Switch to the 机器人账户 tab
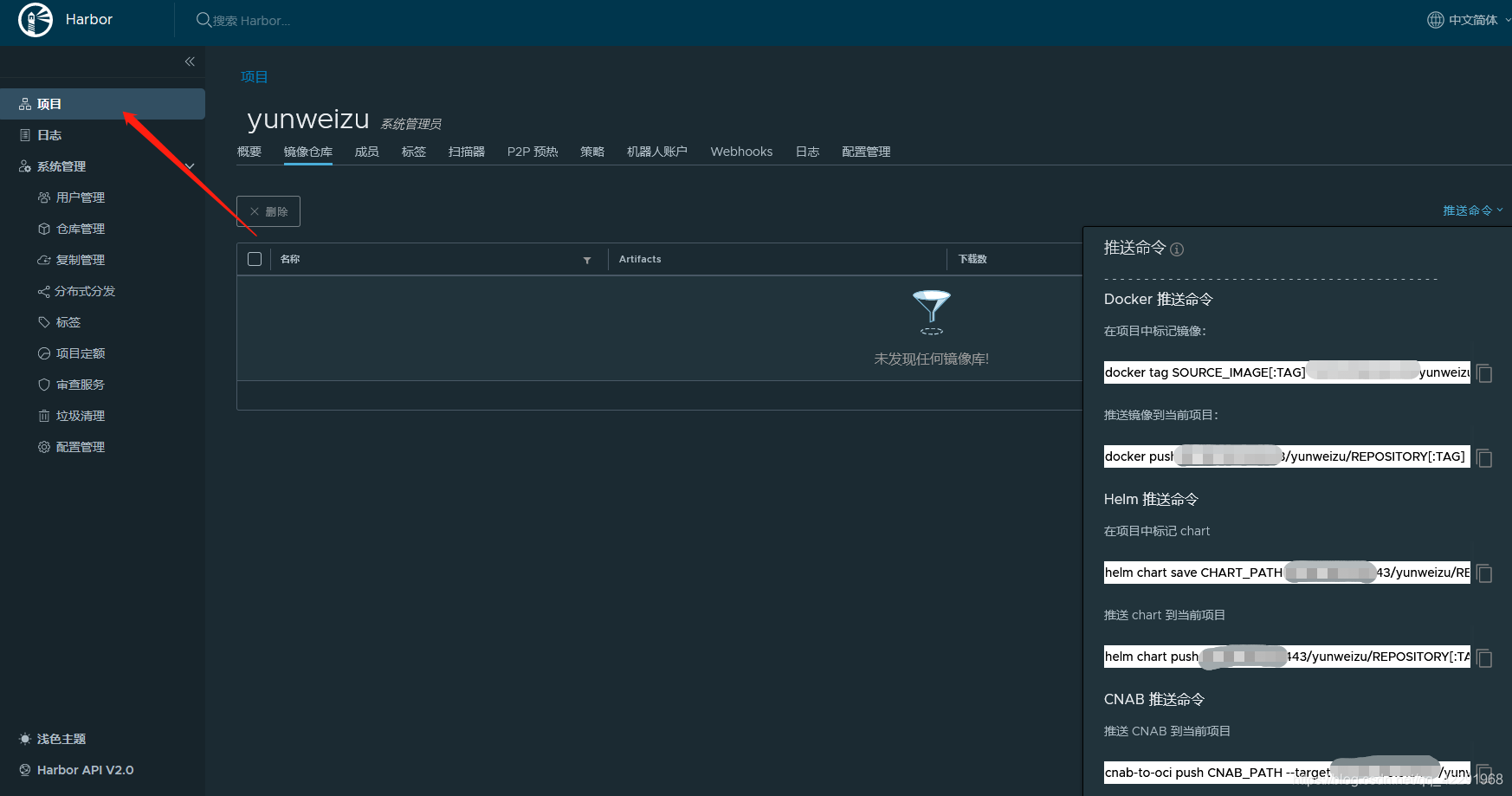Screen dimensions: 1512x796 (657, 152)
